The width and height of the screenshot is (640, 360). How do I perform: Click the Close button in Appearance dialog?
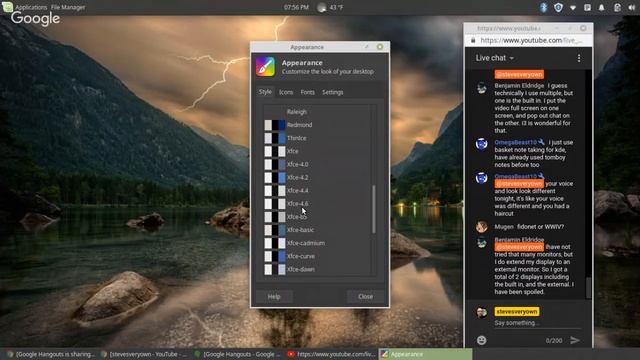365,296
